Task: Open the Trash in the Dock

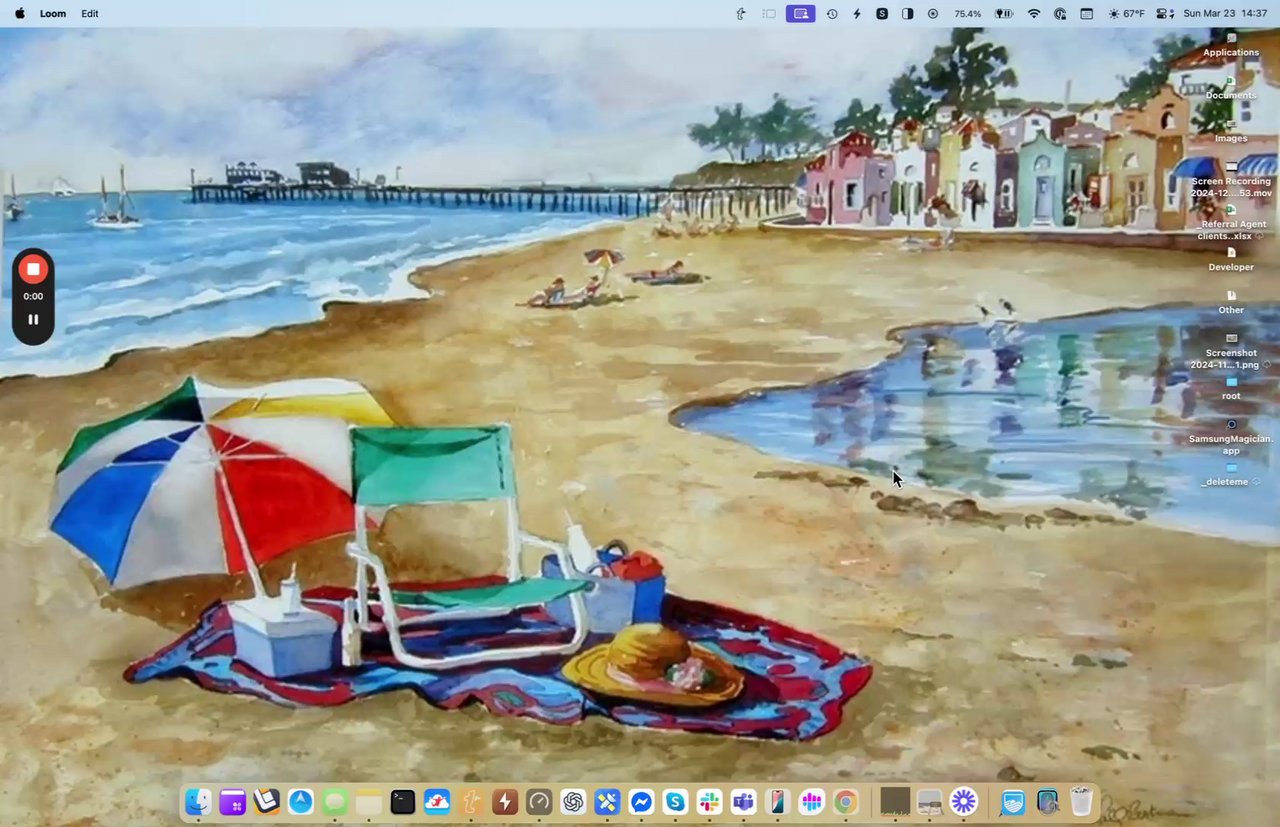Action: point(1081,802)
